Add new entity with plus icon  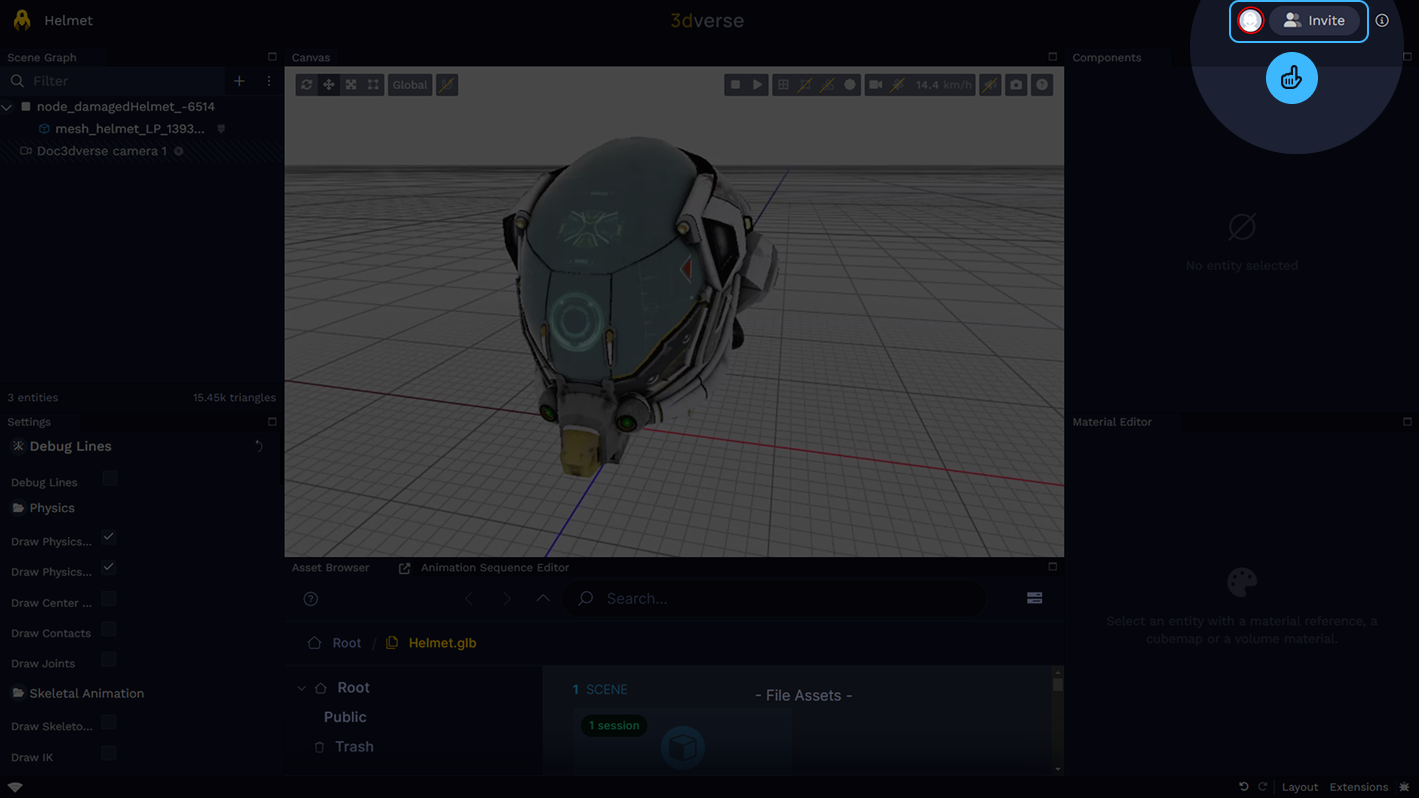pos(239,81)
